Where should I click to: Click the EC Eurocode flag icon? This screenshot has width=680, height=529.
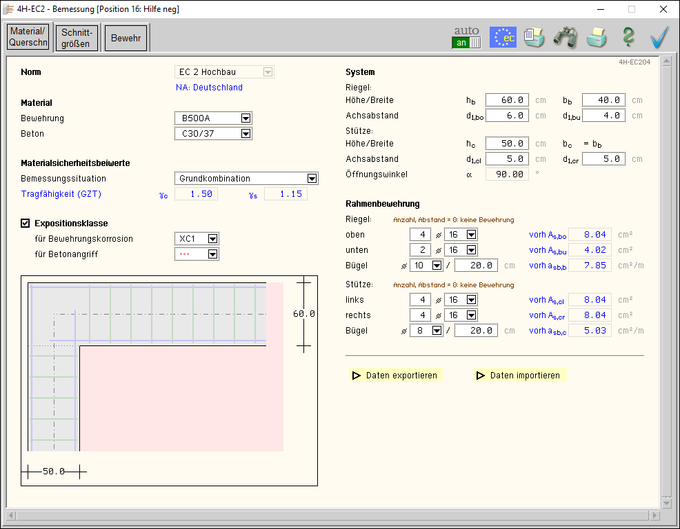click(x=502, y=37)
